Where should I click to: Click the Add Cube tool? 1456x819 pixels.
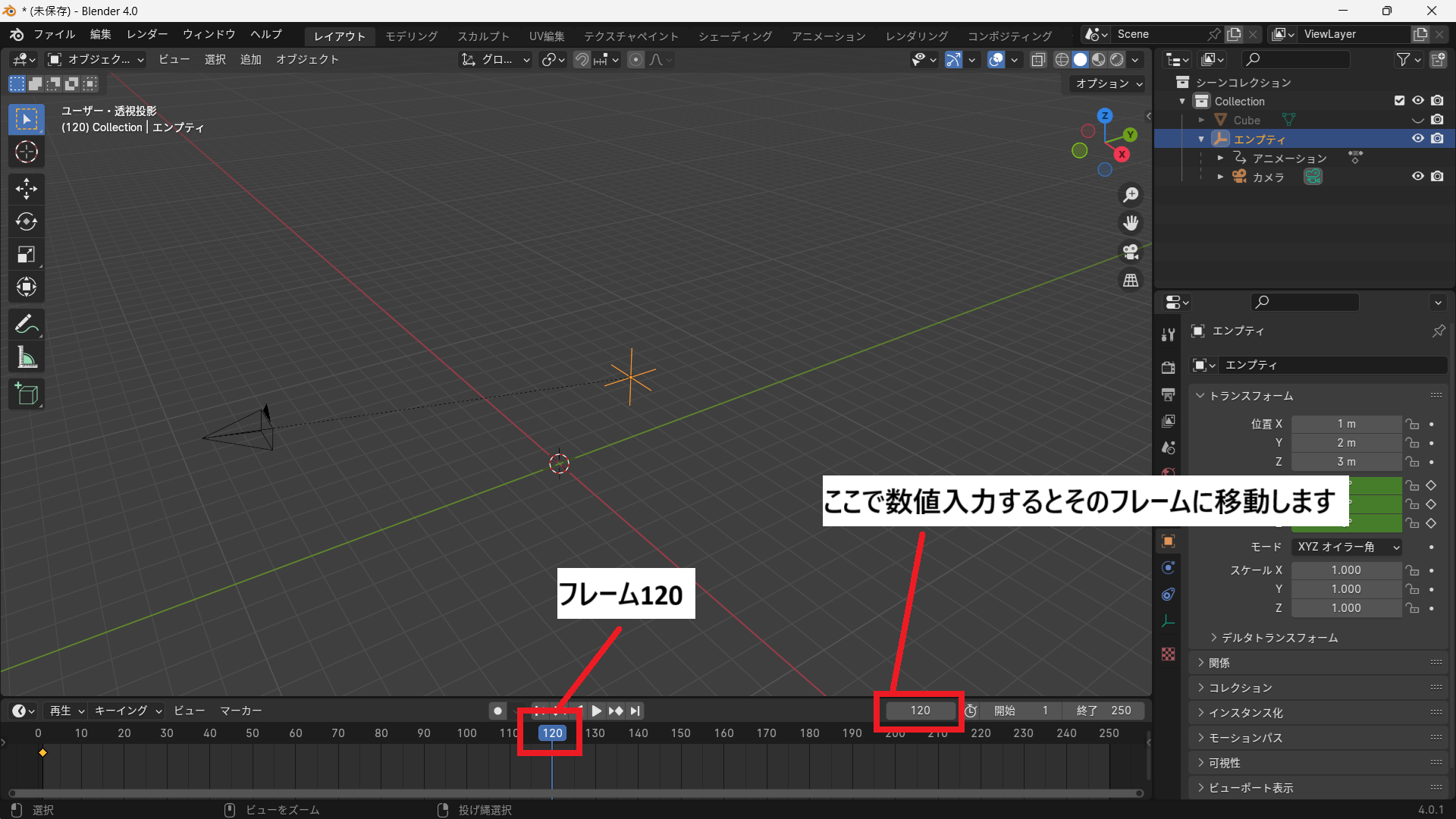pyautogui.click(x=27, y=394)
